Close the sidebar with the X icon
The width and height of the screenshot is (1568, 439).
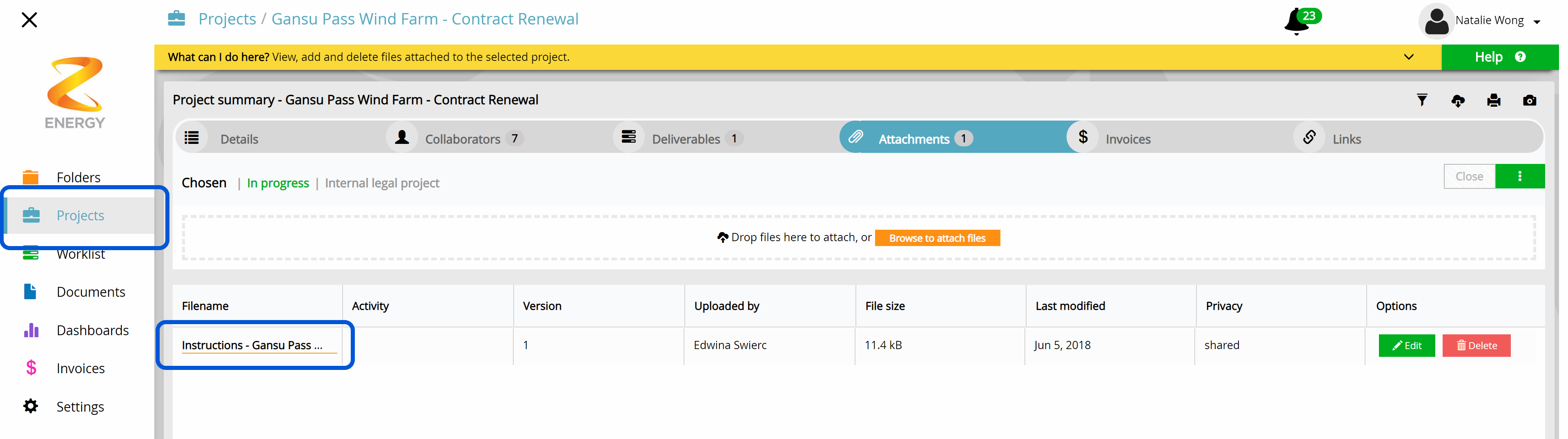click(x=29, y=20)
